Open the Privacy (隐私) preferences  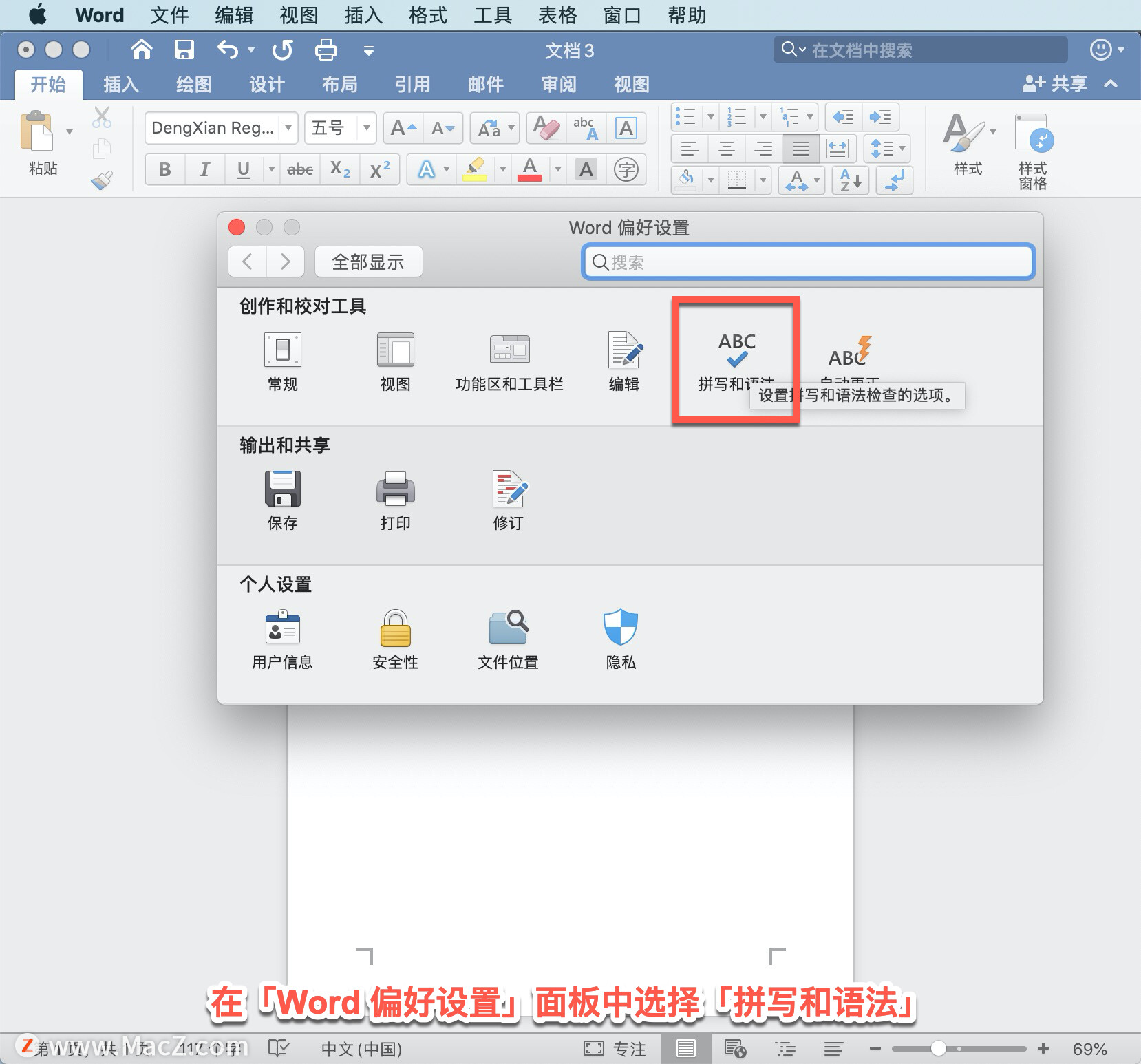(x=621, y=639)
